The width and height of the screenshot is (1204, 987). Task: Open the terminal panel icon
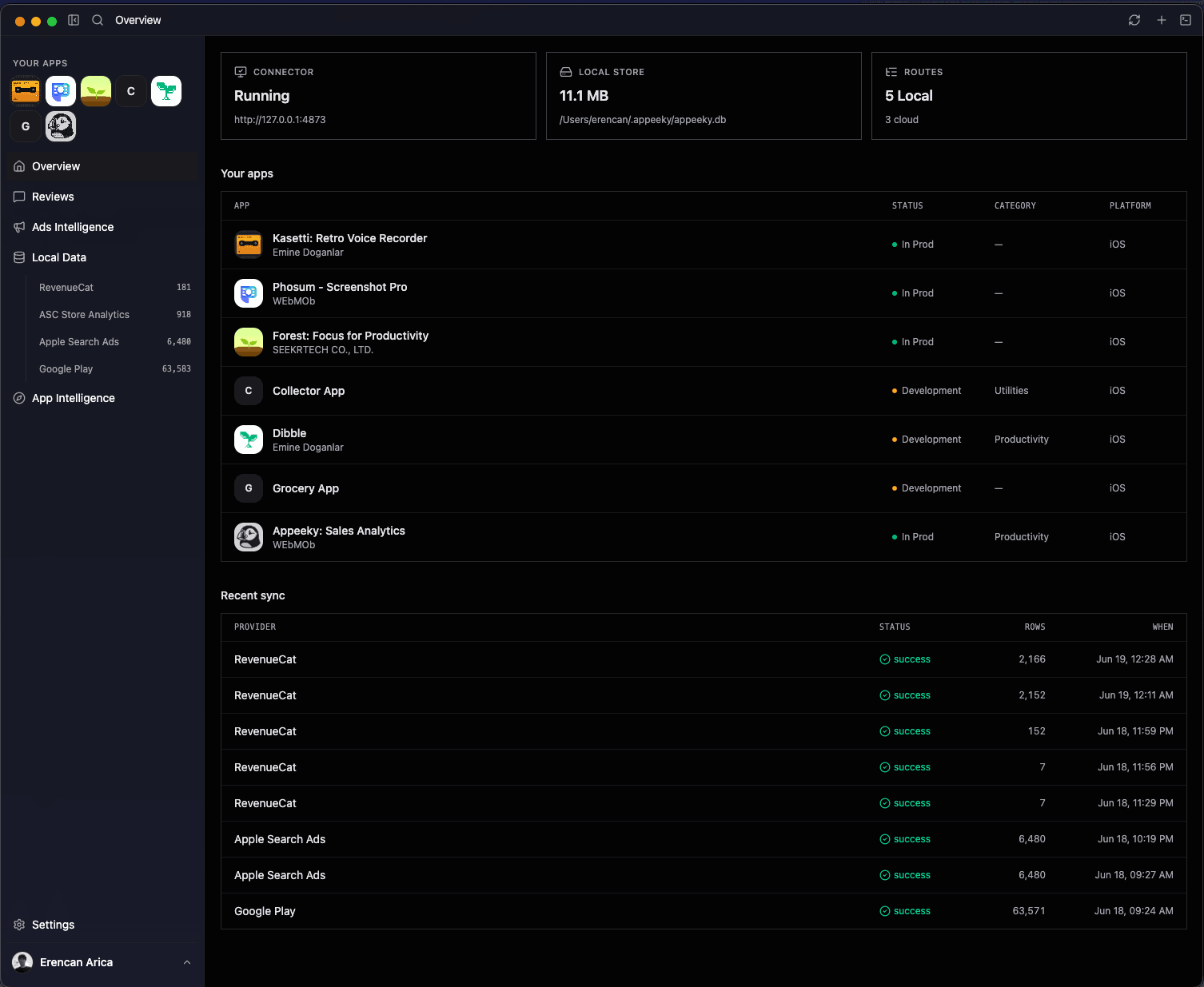click(1186, 20)
